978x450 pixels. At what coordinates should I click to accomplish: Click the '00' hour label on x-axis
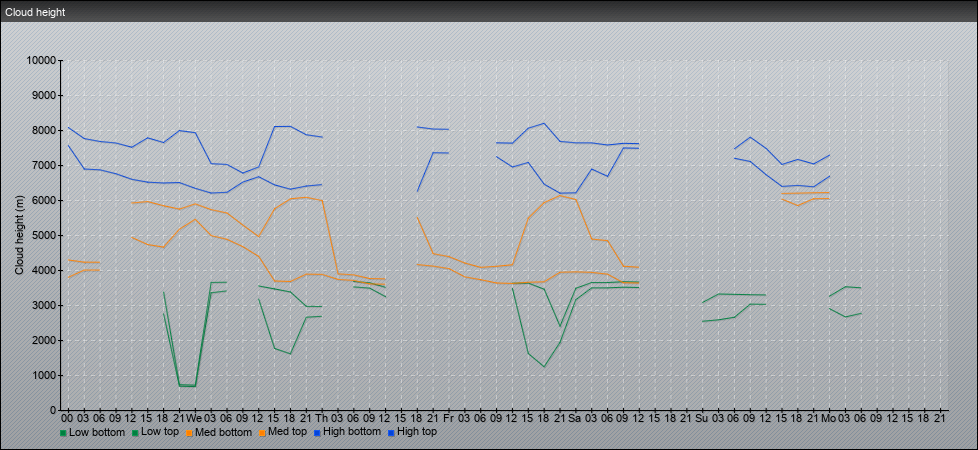point(67,418)
